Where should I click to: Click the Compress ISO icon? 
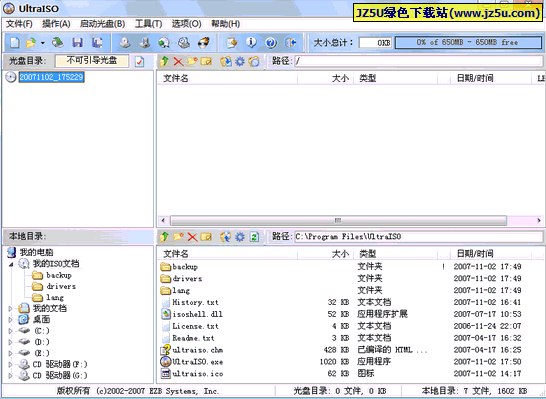(145, 42)
